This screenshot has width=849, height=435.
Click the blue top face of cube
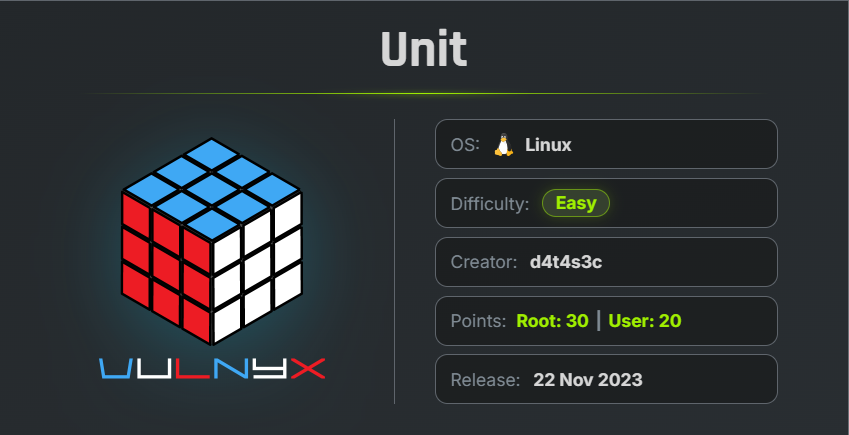click(212, 188)
